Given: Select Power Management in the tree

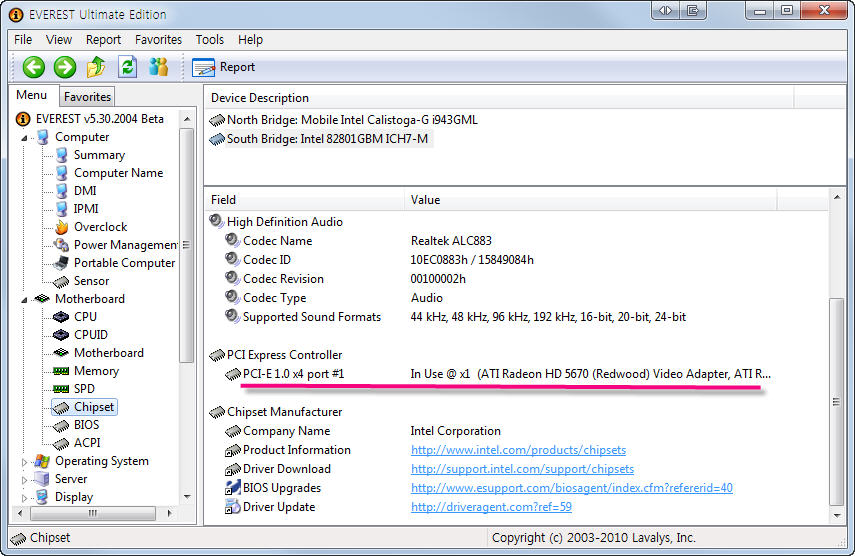Looking at the screenshot, I should click(x=126, y=245).
